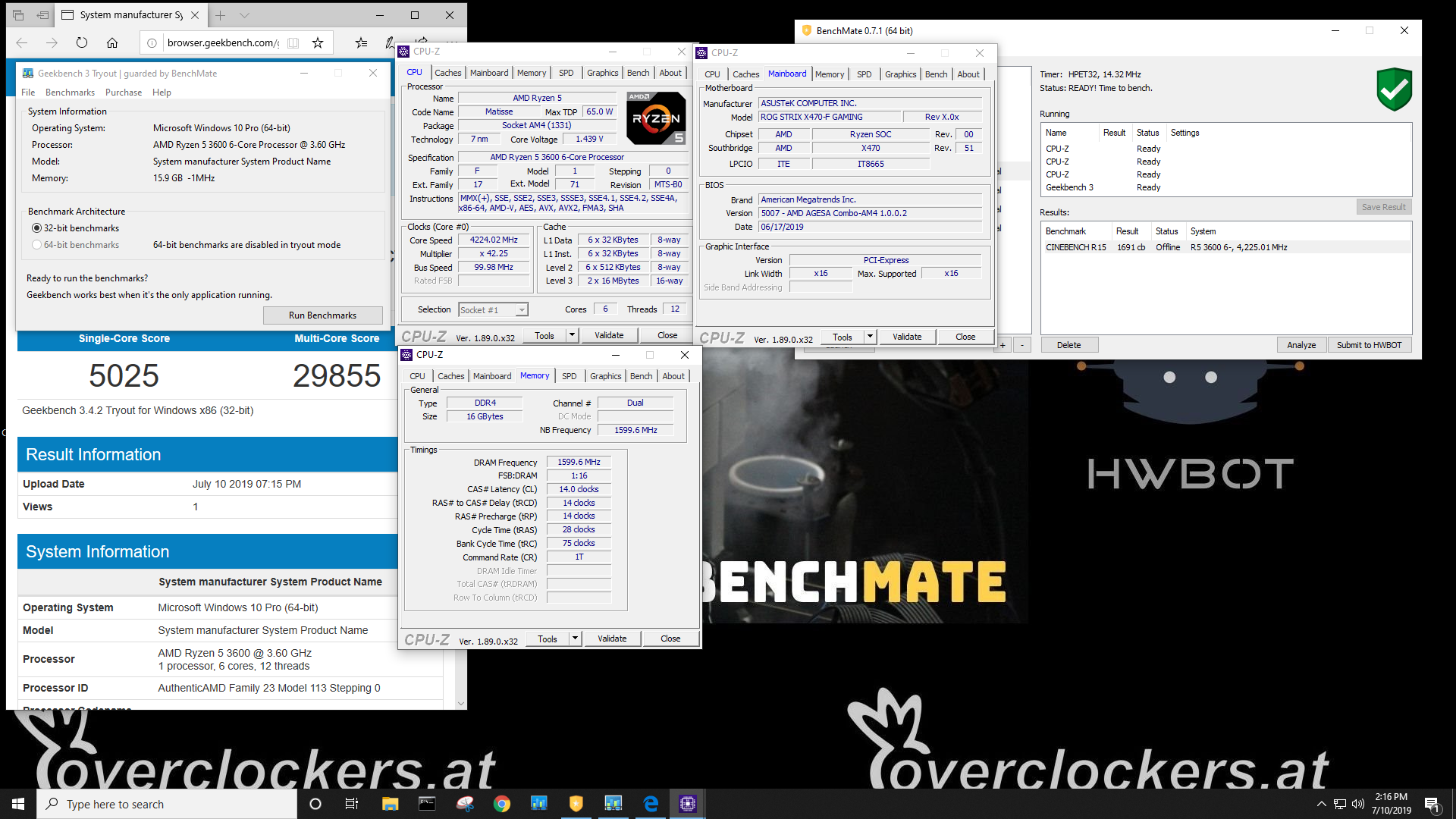Click the plus button beside BenchMate
The image size is (1456, 819).
[x=1003, y=345]
